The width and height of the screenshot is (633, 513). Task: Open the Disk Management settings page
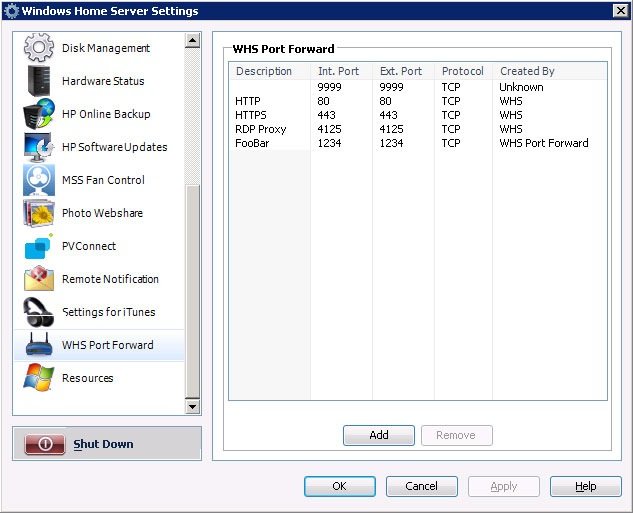coord(106,48)
